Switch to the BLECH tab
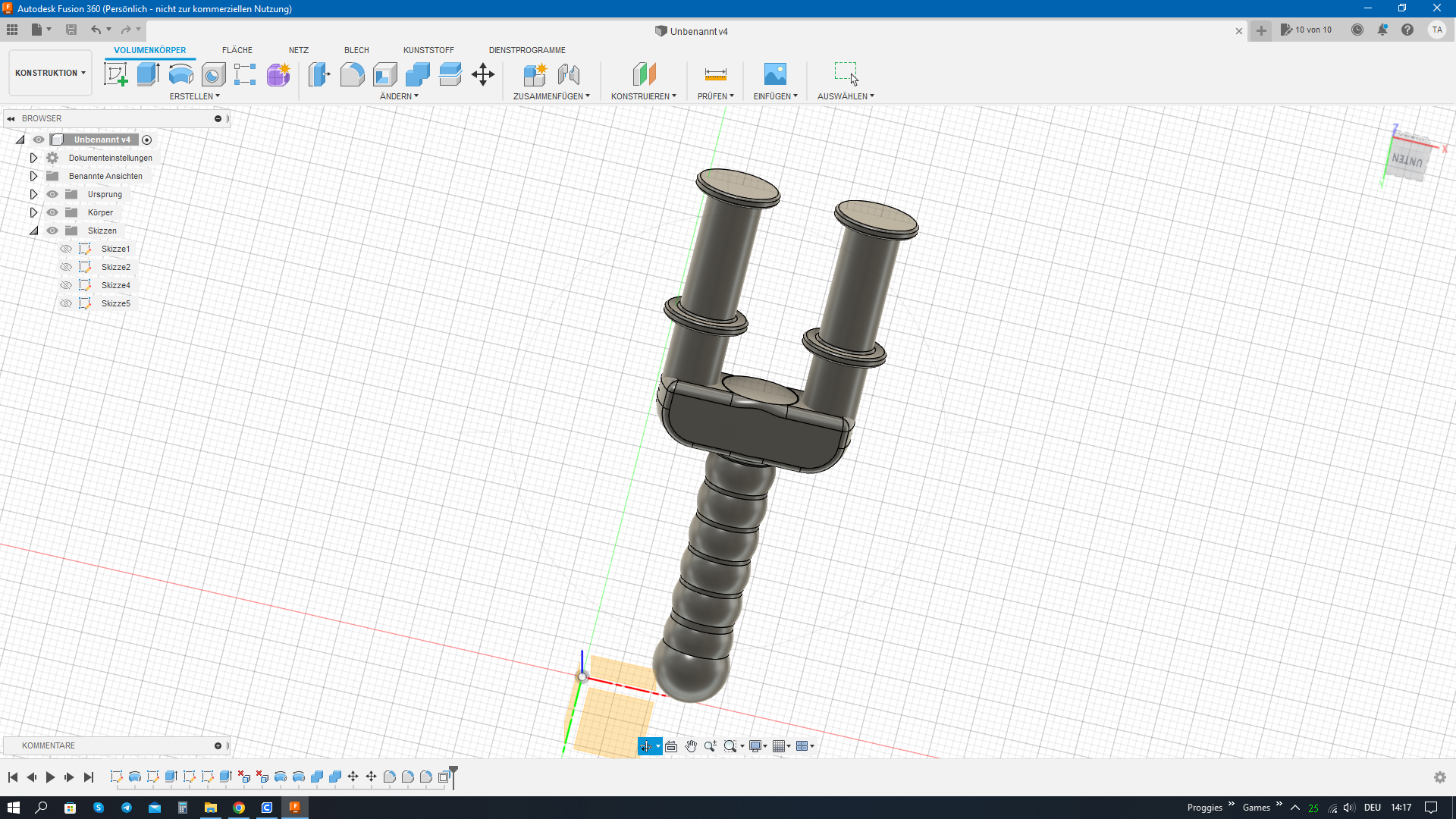 [356, 50]
